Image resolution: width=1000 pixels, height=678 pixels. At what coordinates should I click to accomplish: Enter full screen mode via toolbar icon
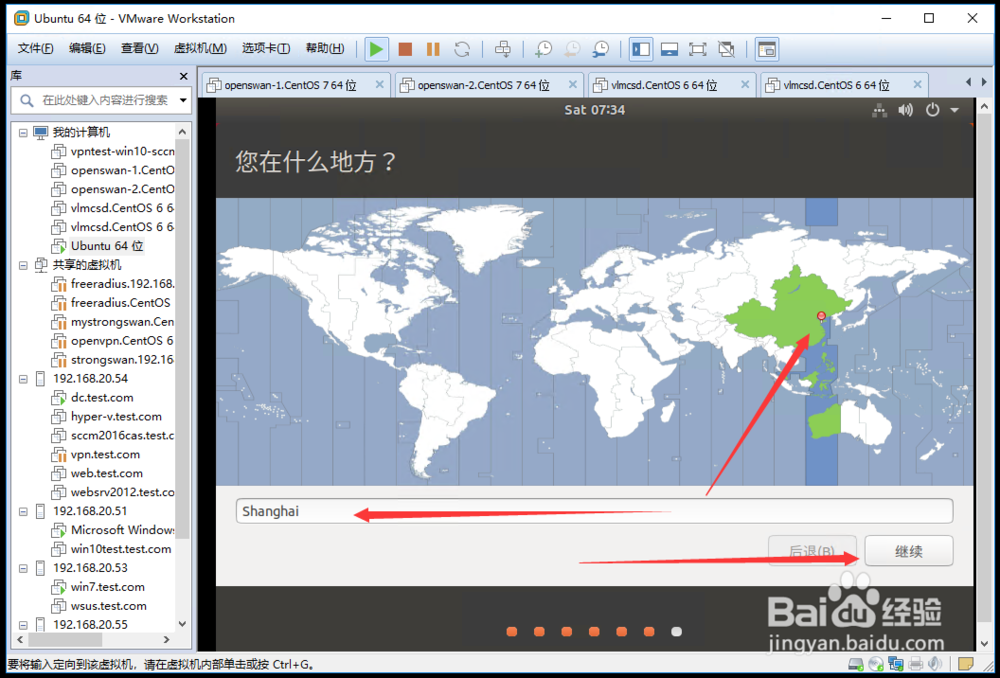point(697,49)
